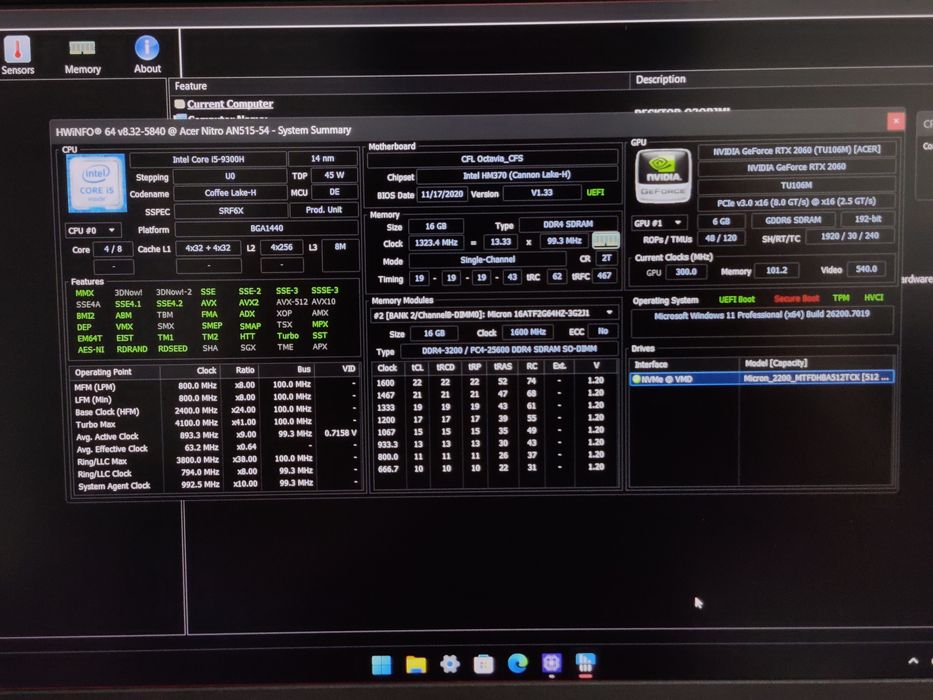Open the GPU #1 selector dropdown

(659, 223)
